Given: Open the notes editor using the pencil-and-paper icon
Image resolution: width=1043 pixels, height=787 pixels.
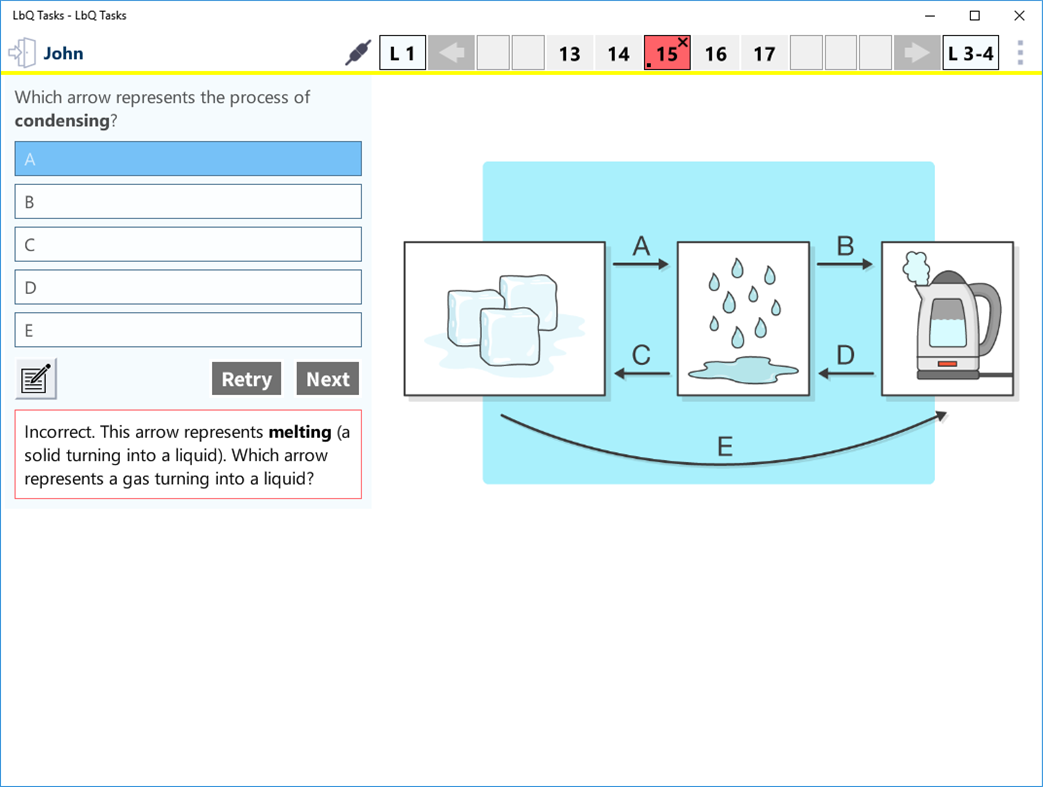Looking at the screenshot, I should pyautogui.click(x=35, y=378).
